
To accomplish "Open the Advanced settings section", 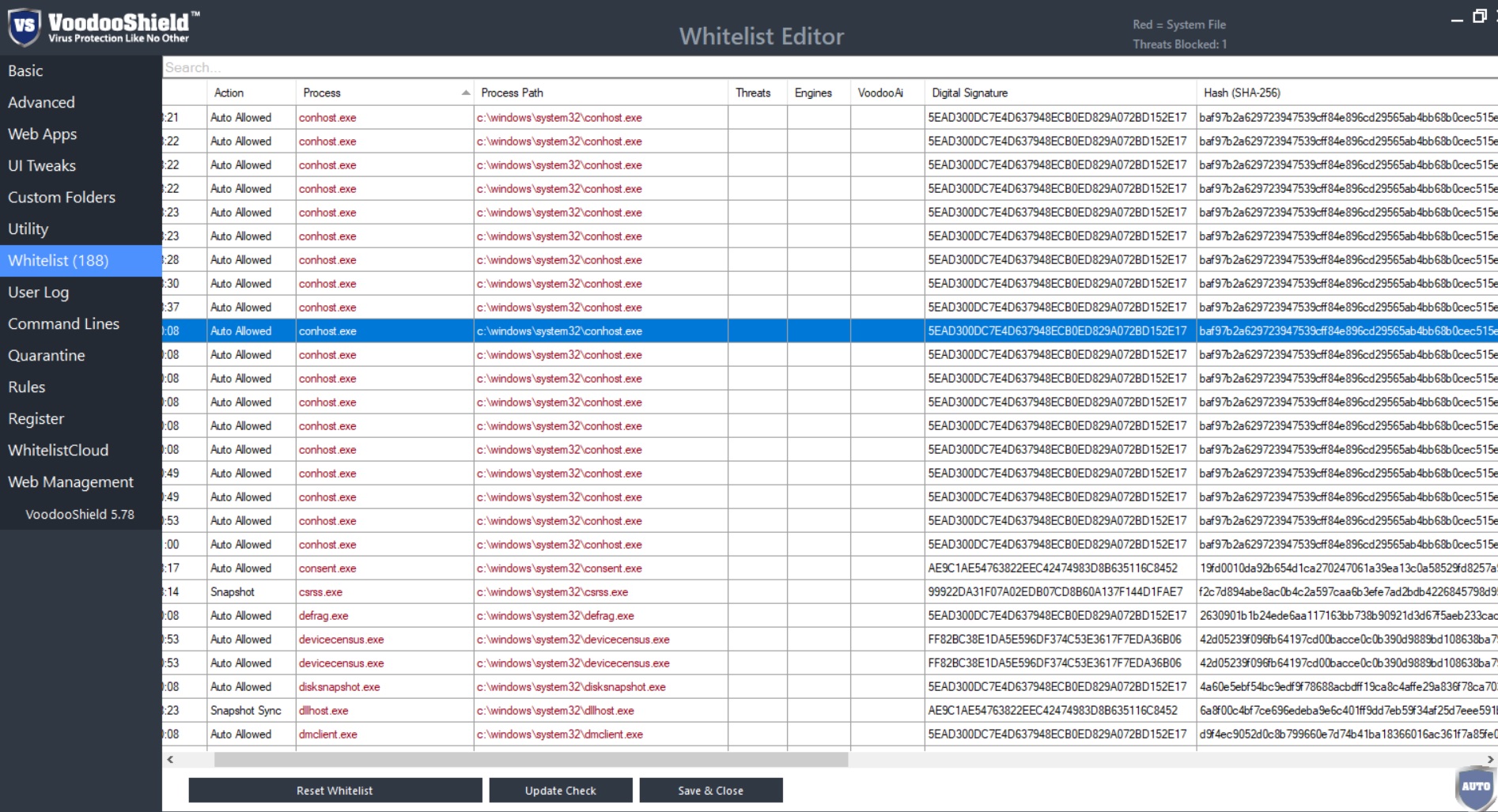I will click(x=81, y=103).
